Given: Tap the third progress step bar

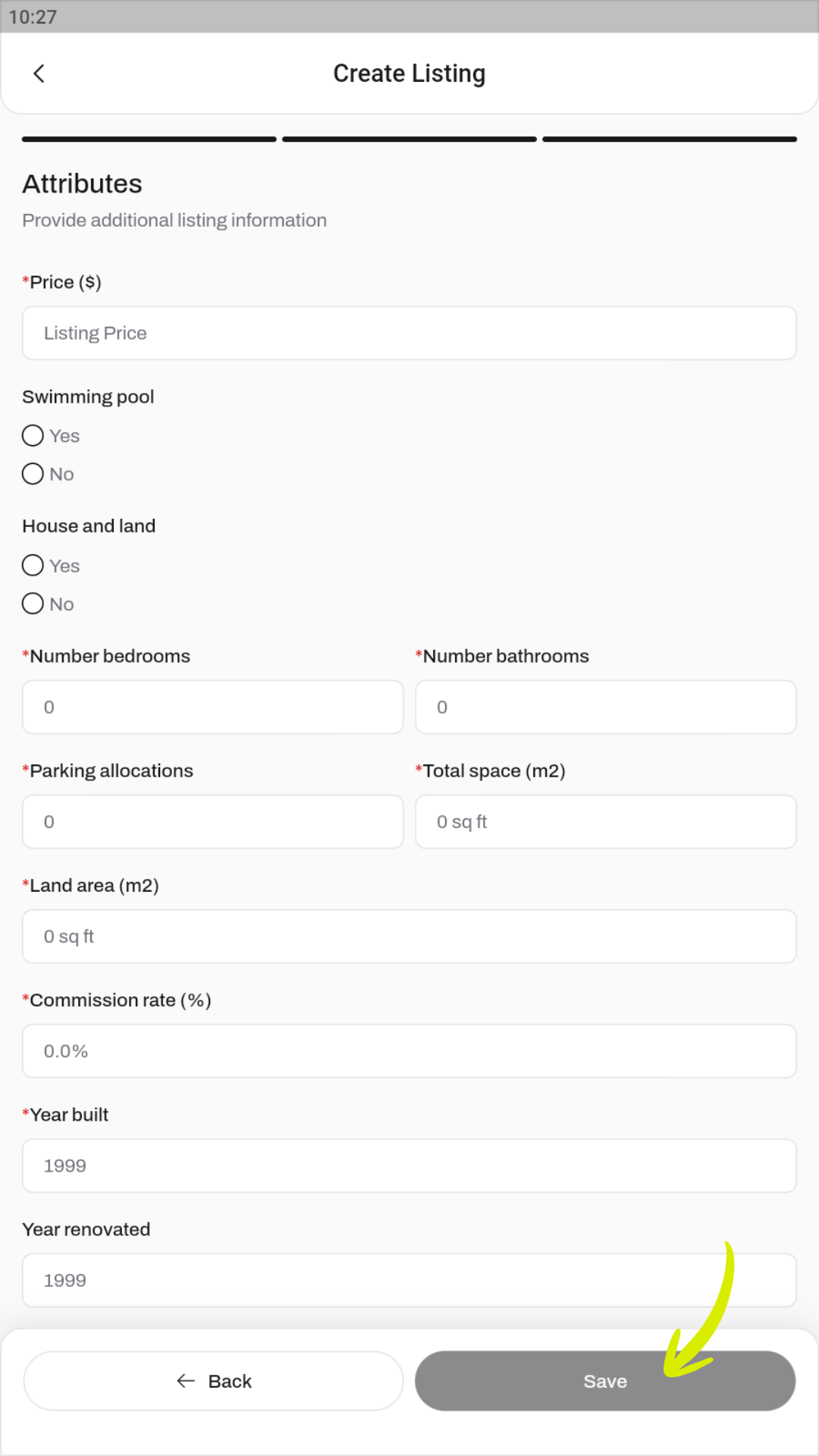Looking at the screenshot, I should click(x=670, y=140).
